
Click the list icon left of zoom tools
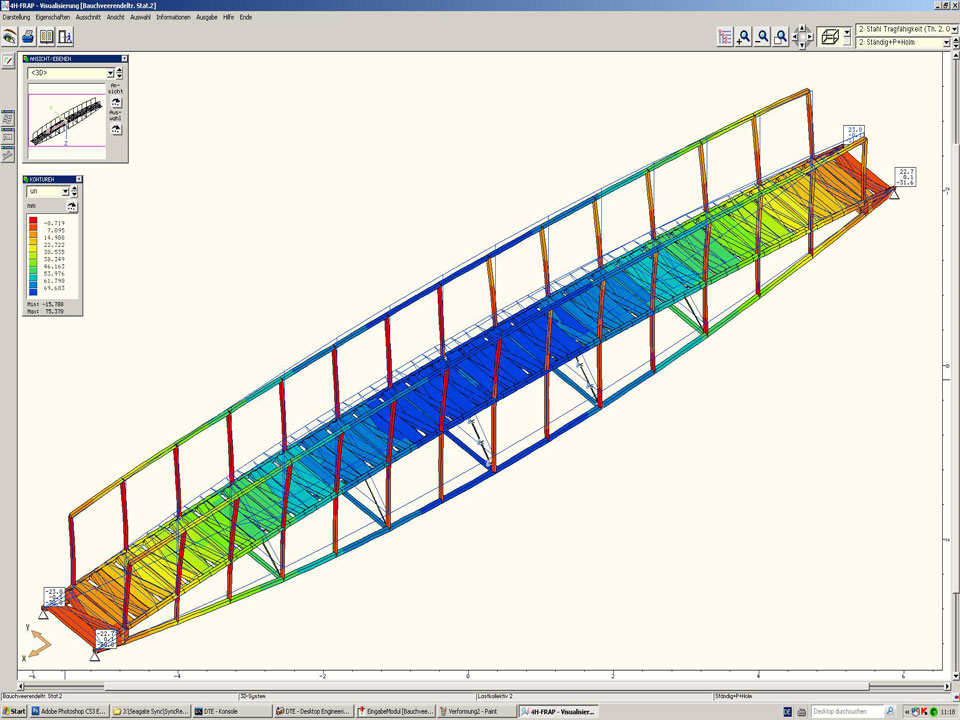point(725,37)
